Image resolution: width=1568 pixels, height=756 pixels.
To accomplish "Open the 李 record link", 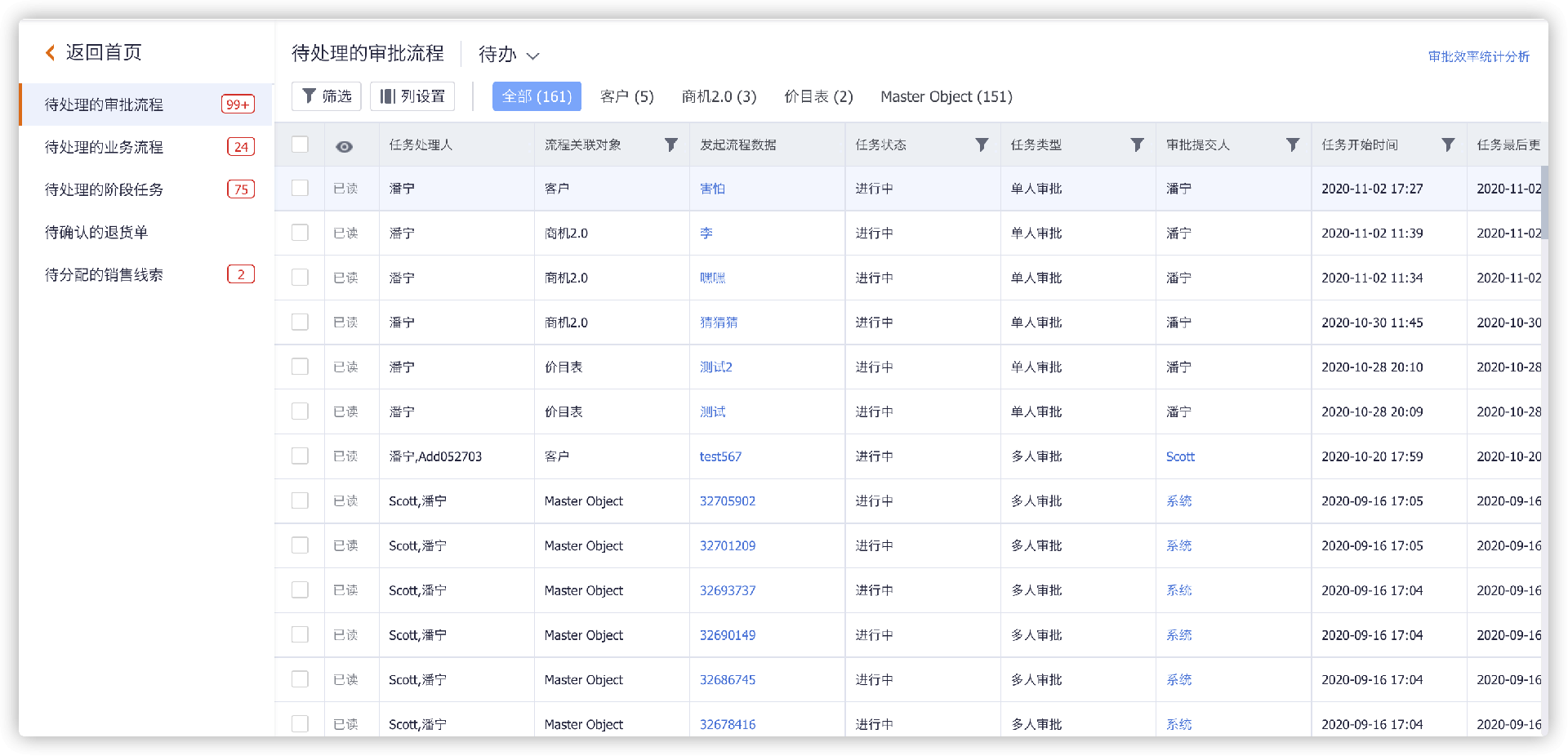I will coord(706,233).
